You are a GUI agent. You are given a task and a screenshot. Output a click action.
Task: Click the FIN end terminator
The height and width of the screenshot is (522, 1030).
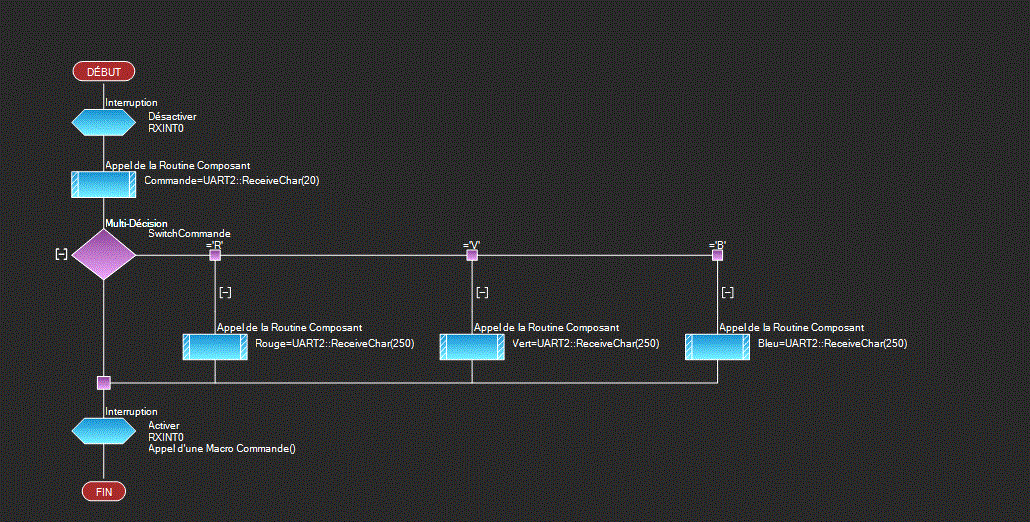[103, 491]
